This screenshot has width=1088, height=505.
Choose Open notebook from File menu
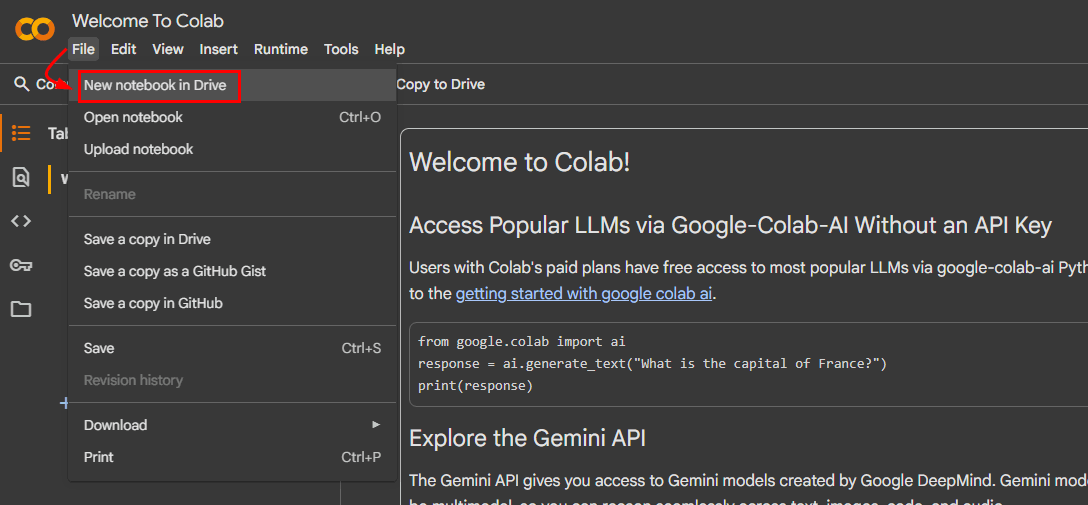coord(133,117)
